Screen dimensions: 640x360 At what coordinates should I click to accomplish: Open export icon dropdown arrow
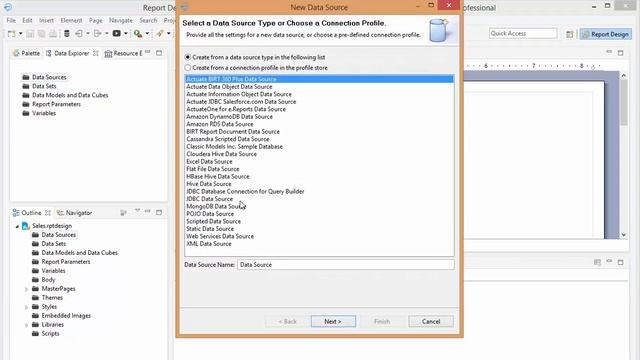(x=107, y=34)
